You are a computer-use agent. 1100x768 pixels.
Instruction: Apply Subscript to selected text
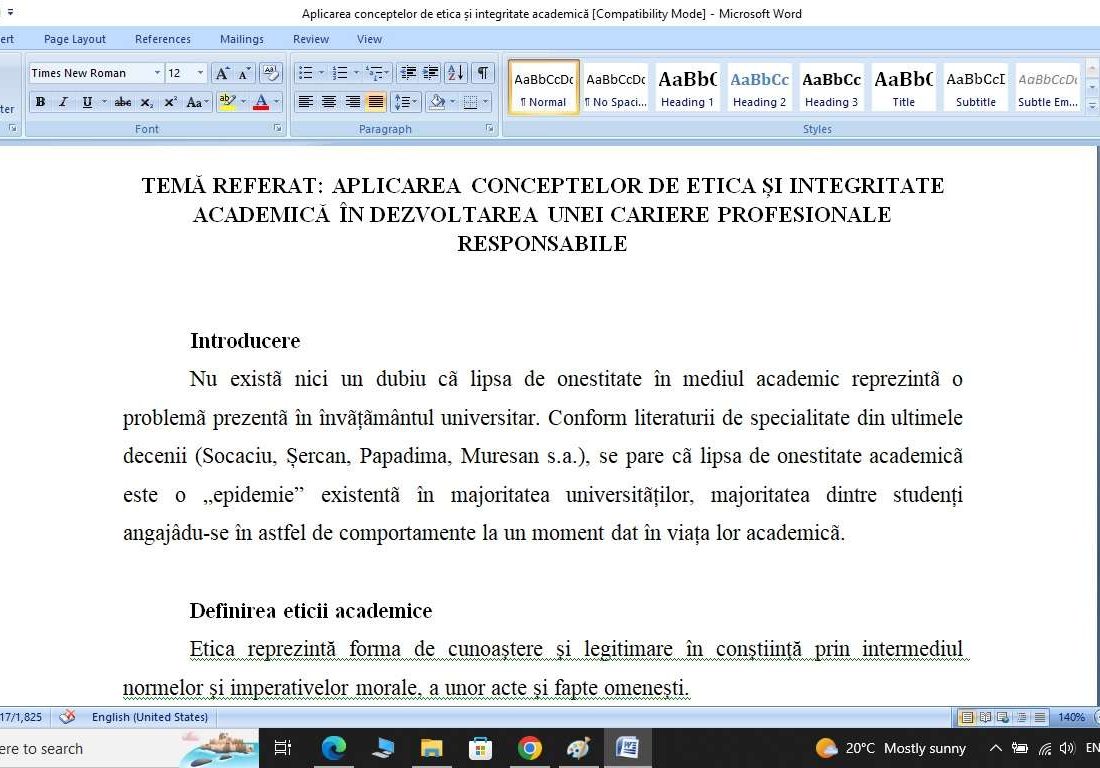tap(145, 101)
